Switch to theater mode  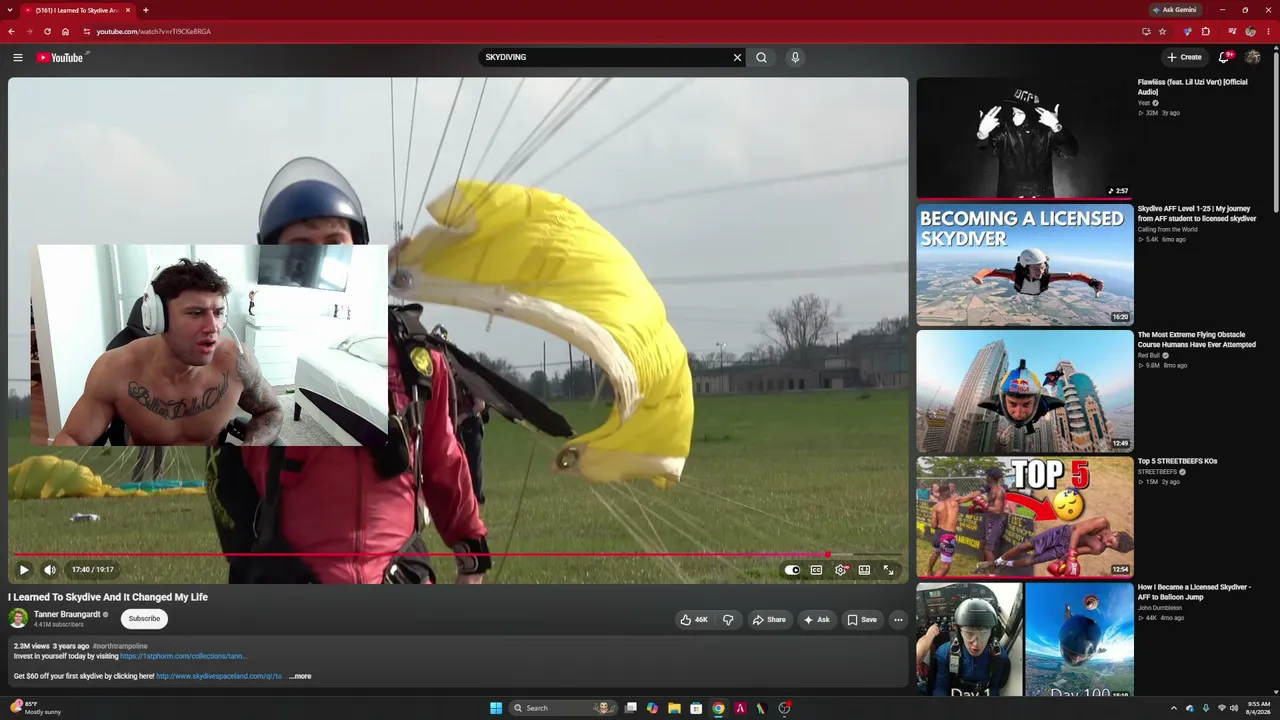864,570
